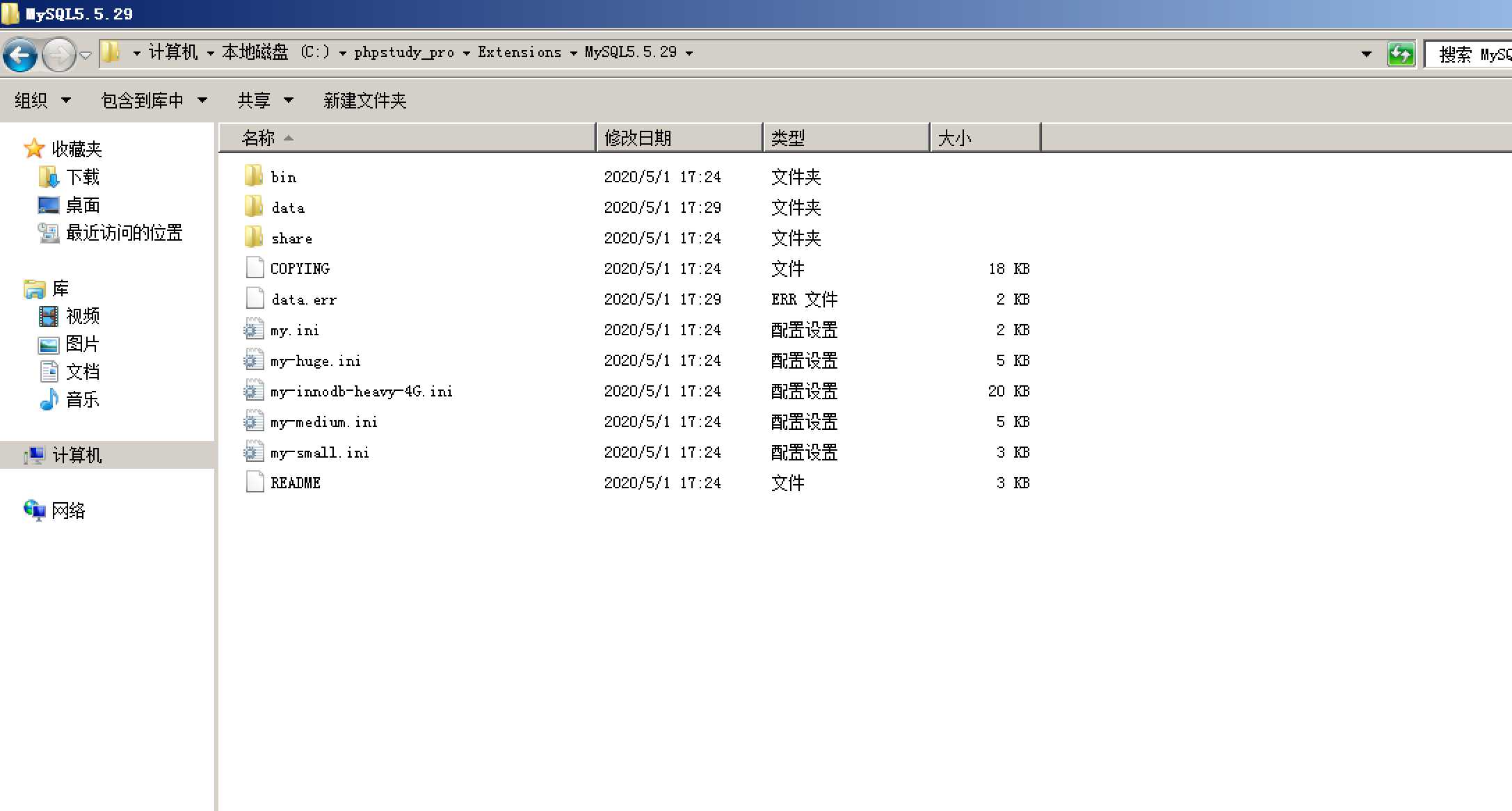Image resolution: width=1512 pixels, height=811 pixels.
Task: Select 计算机 in the address breadcrumb
Action: coord(173,52)
